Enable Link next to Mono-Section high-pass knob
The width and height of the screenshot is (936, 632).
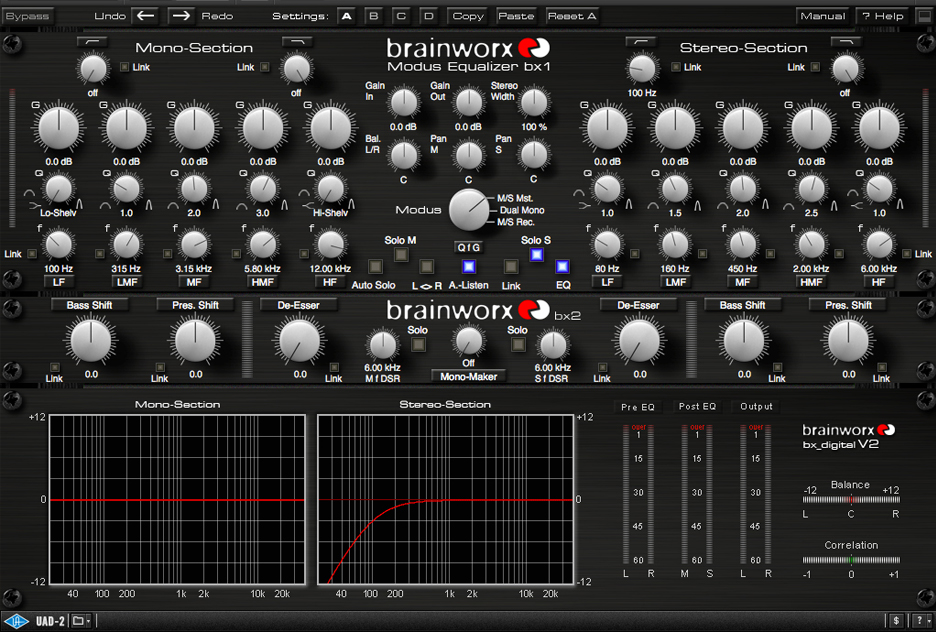click(x=124, y=67)
